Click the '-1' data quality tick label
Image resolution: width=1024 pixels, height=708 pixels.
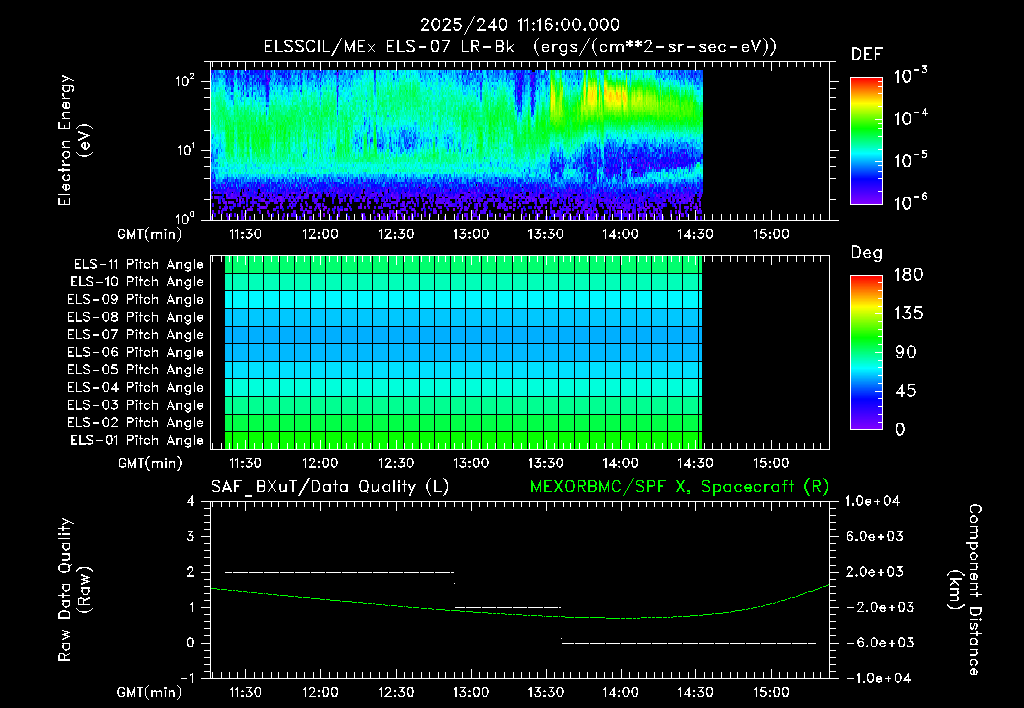[x=187, y=678]
